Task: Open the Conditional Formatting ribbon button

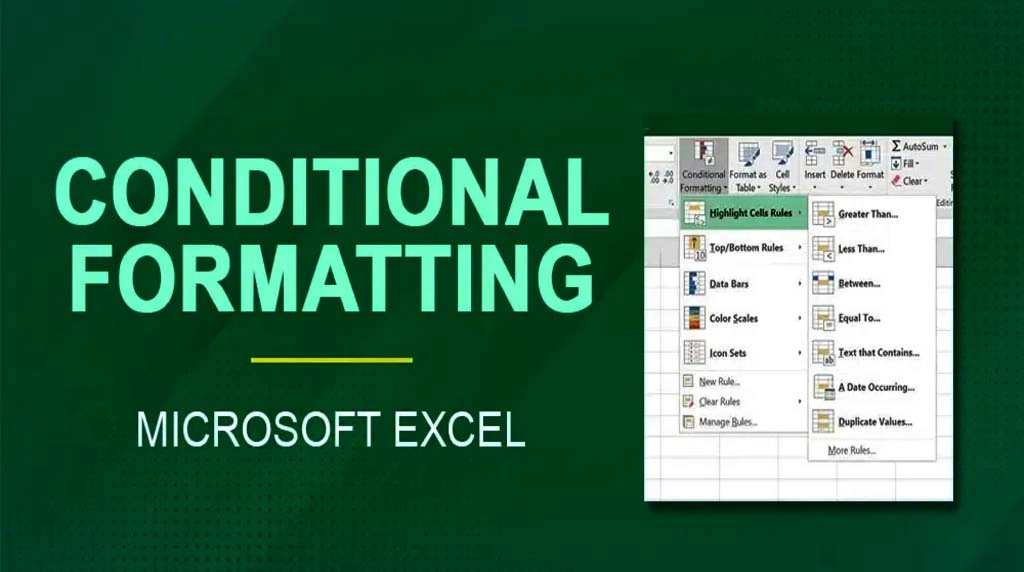Action: pyautogui.click(x=703, y=167)
